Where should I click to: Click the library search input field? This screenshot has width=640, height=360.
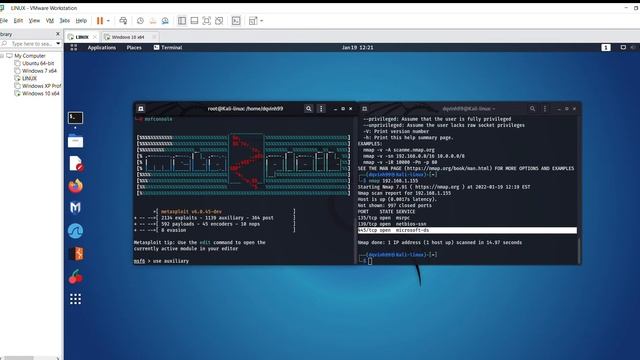pyautogui.click(x=27, y=43)
